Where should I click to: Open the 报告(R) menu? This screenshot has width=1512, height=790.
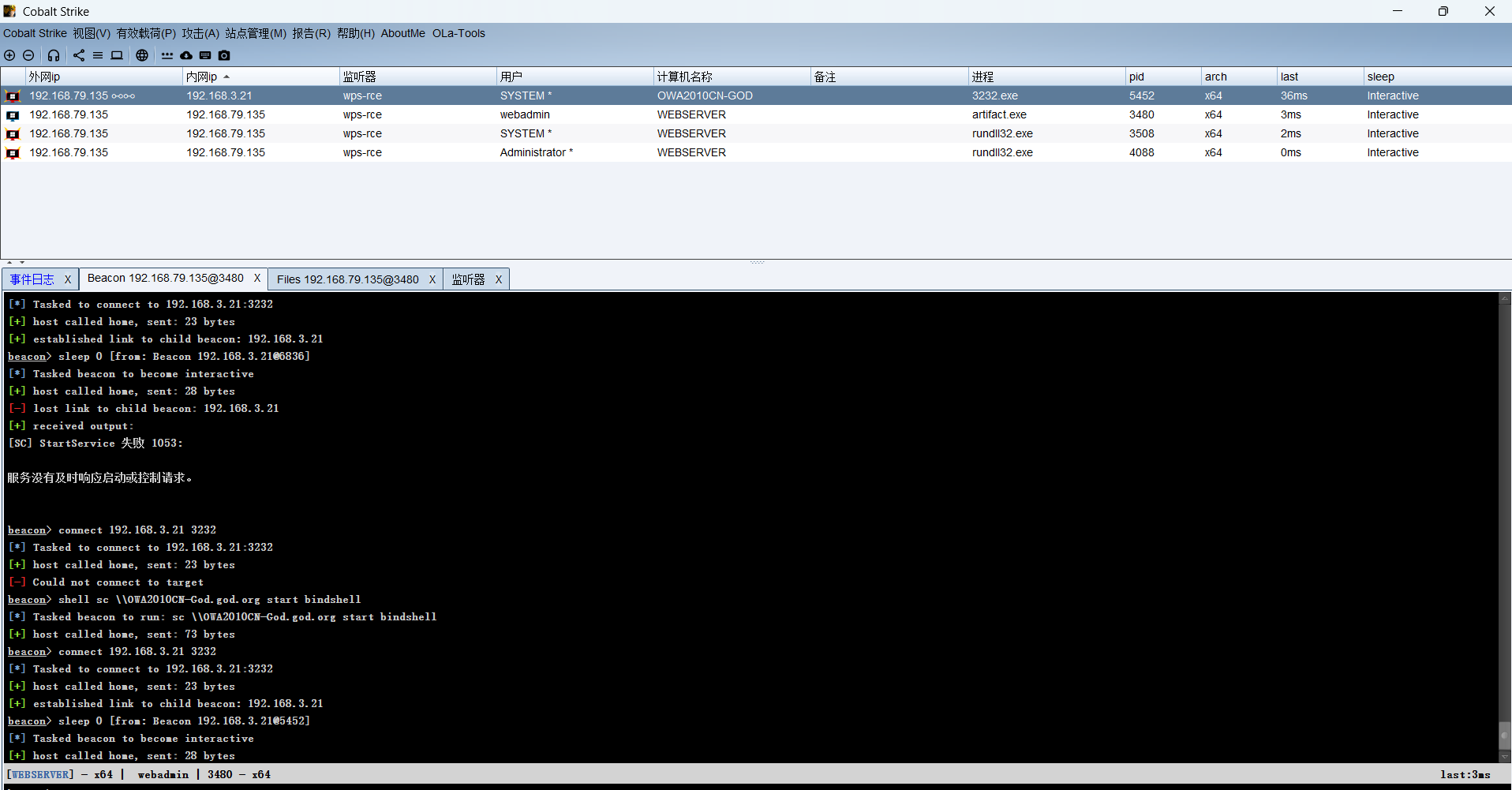[x=311, y=33]
